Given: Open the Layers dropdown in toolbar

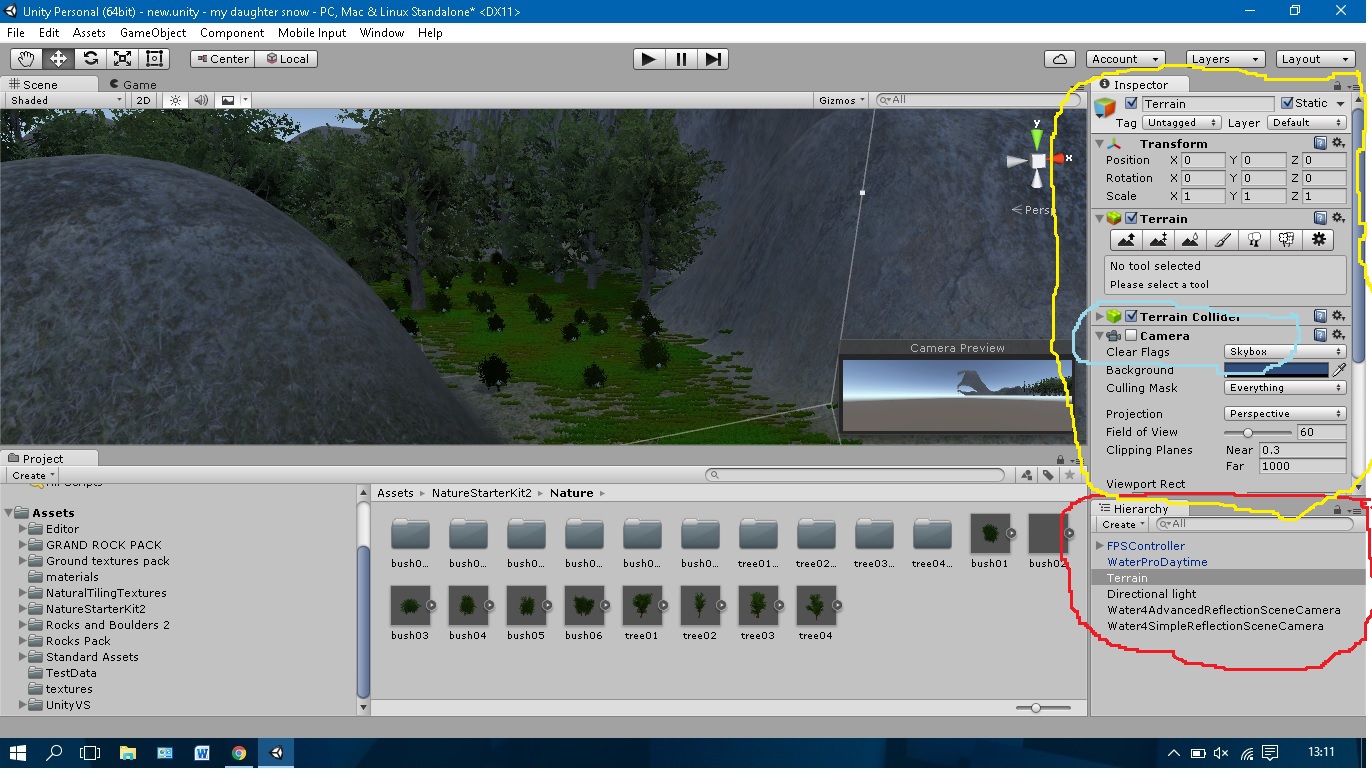Looking at the screenshot, I should pyautogui.click(x=1225, y=59).
